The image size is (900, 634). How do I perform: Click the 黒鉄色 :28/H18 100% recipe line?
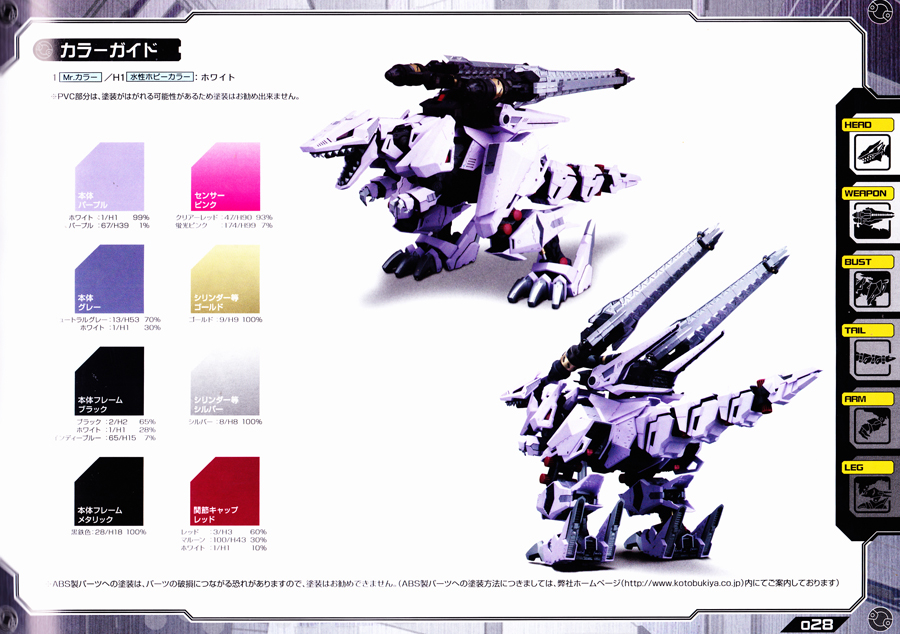(x=108, y=532)
